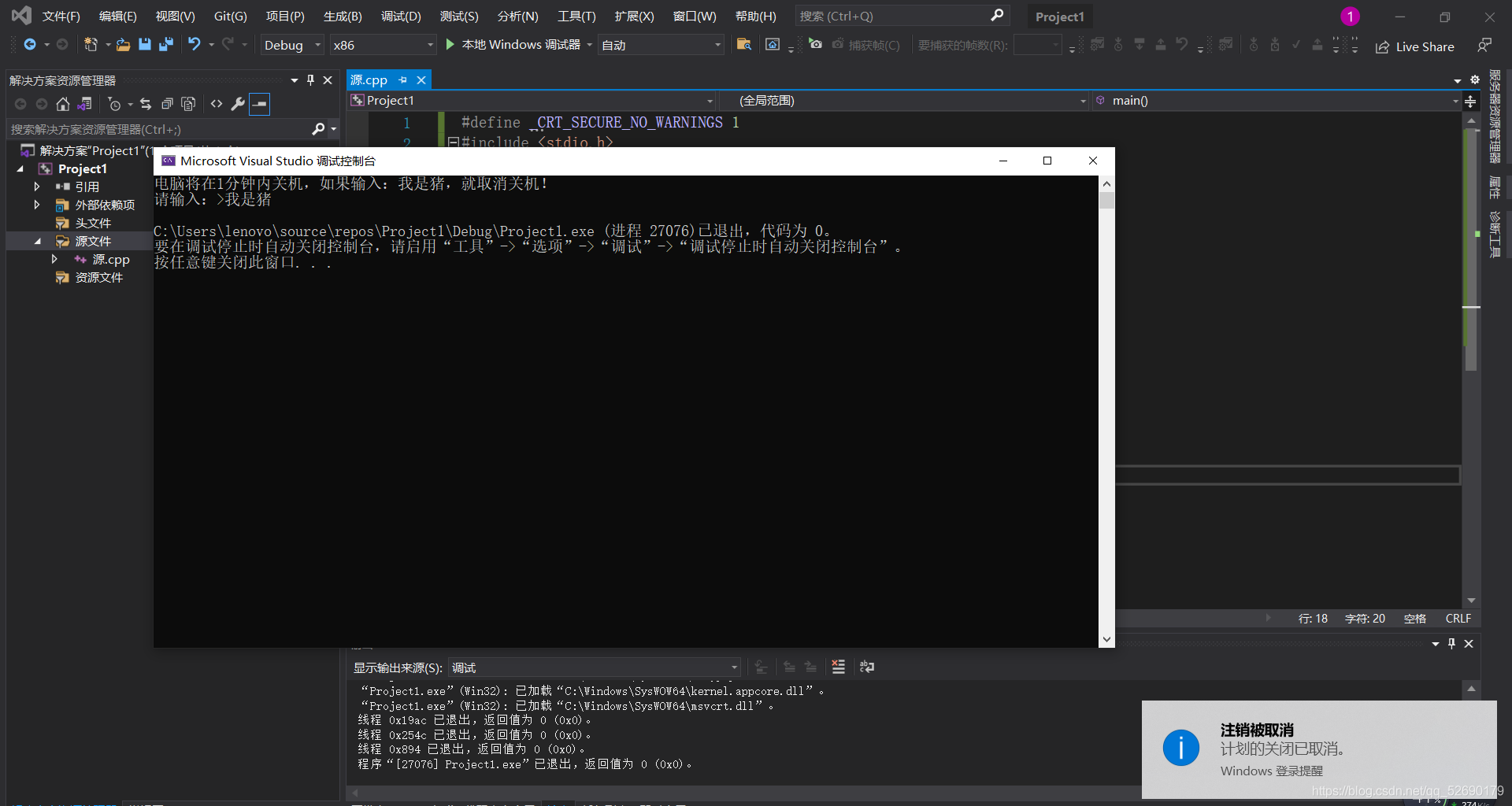The image size is (1512, 806).
Task: Open the 扩展(X) menu
Action: coord(635,17)
